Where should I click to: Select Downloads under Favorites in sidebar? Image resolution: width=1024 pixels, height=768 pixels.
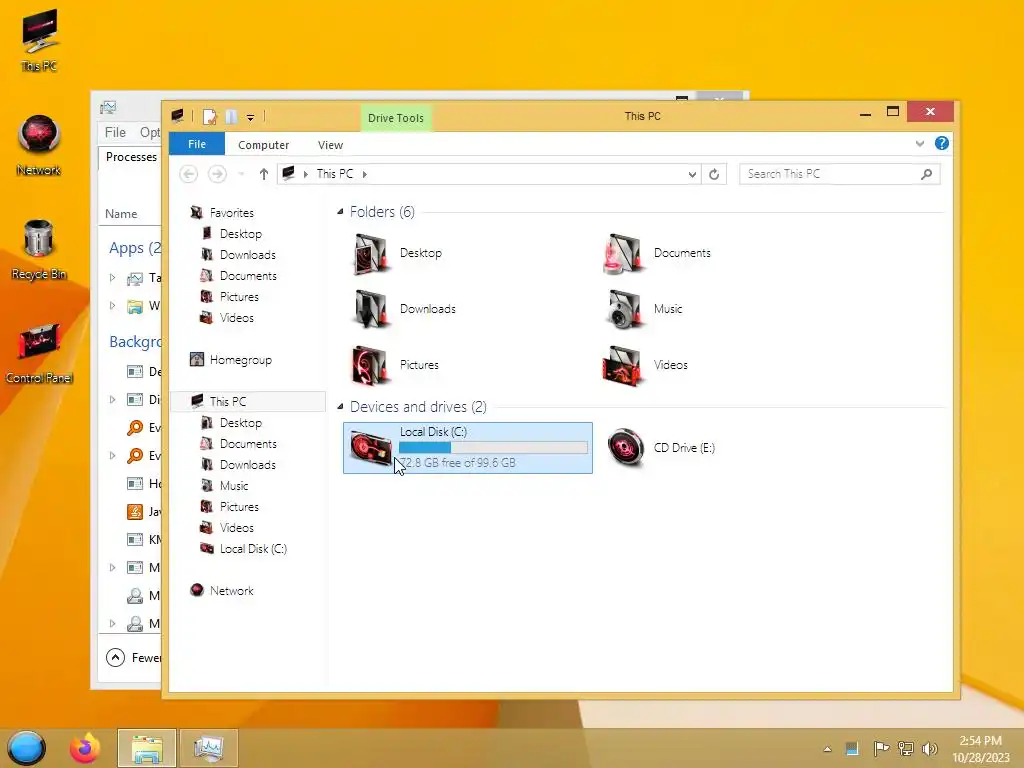[238, 255]
